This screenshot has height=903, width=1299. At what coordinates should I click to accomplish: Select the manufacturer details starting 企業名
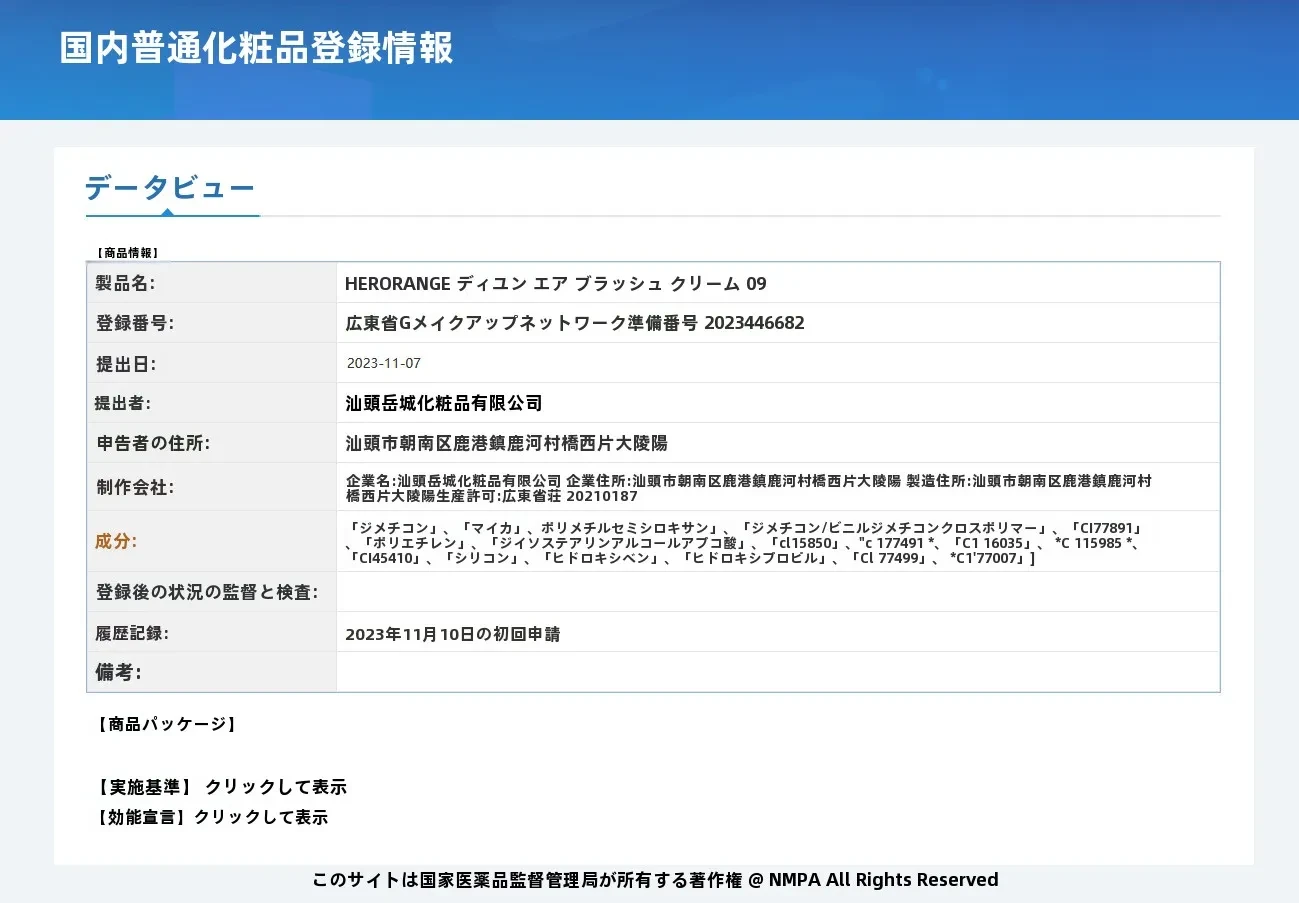[749, 488]
